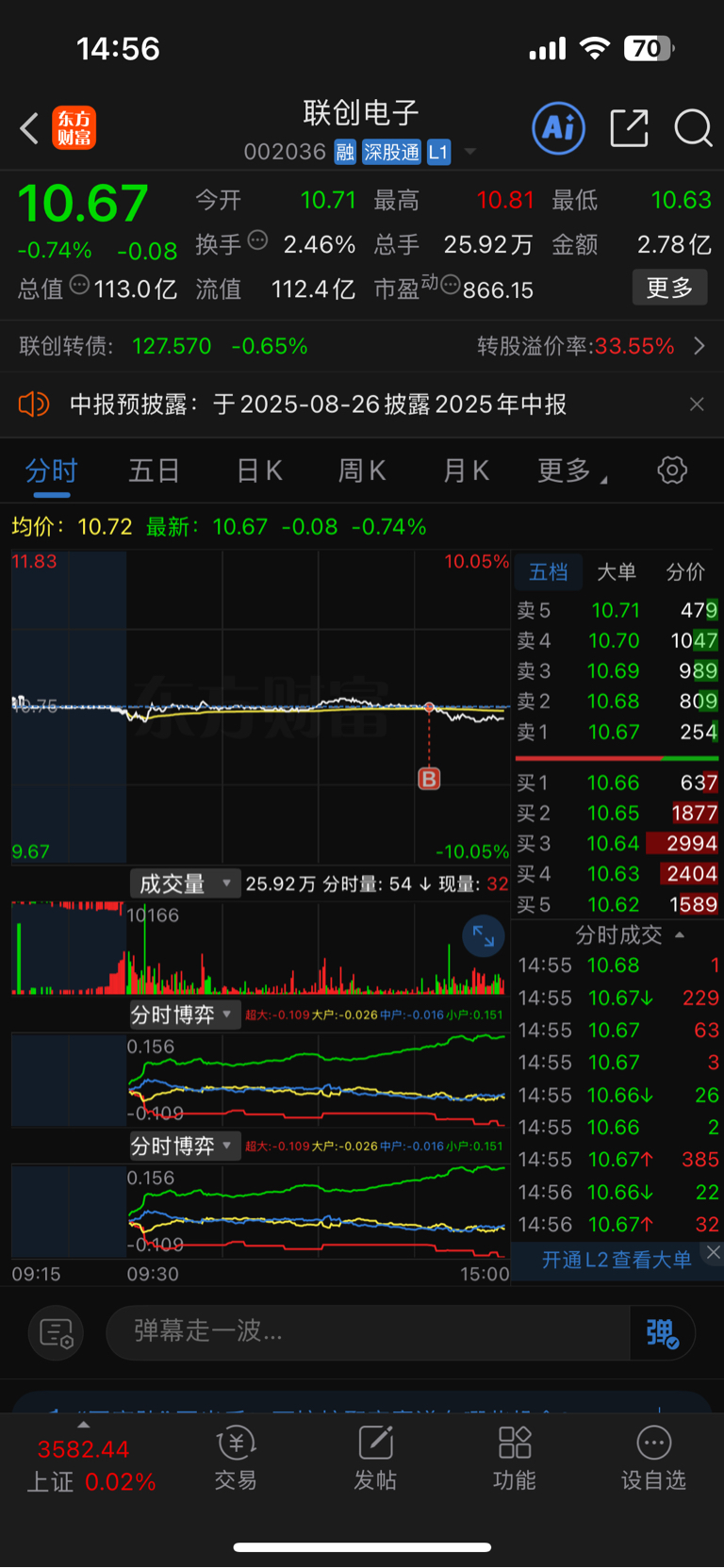
Task: Toggle the 弹 danmaku switch
Action: point(663,1332)
